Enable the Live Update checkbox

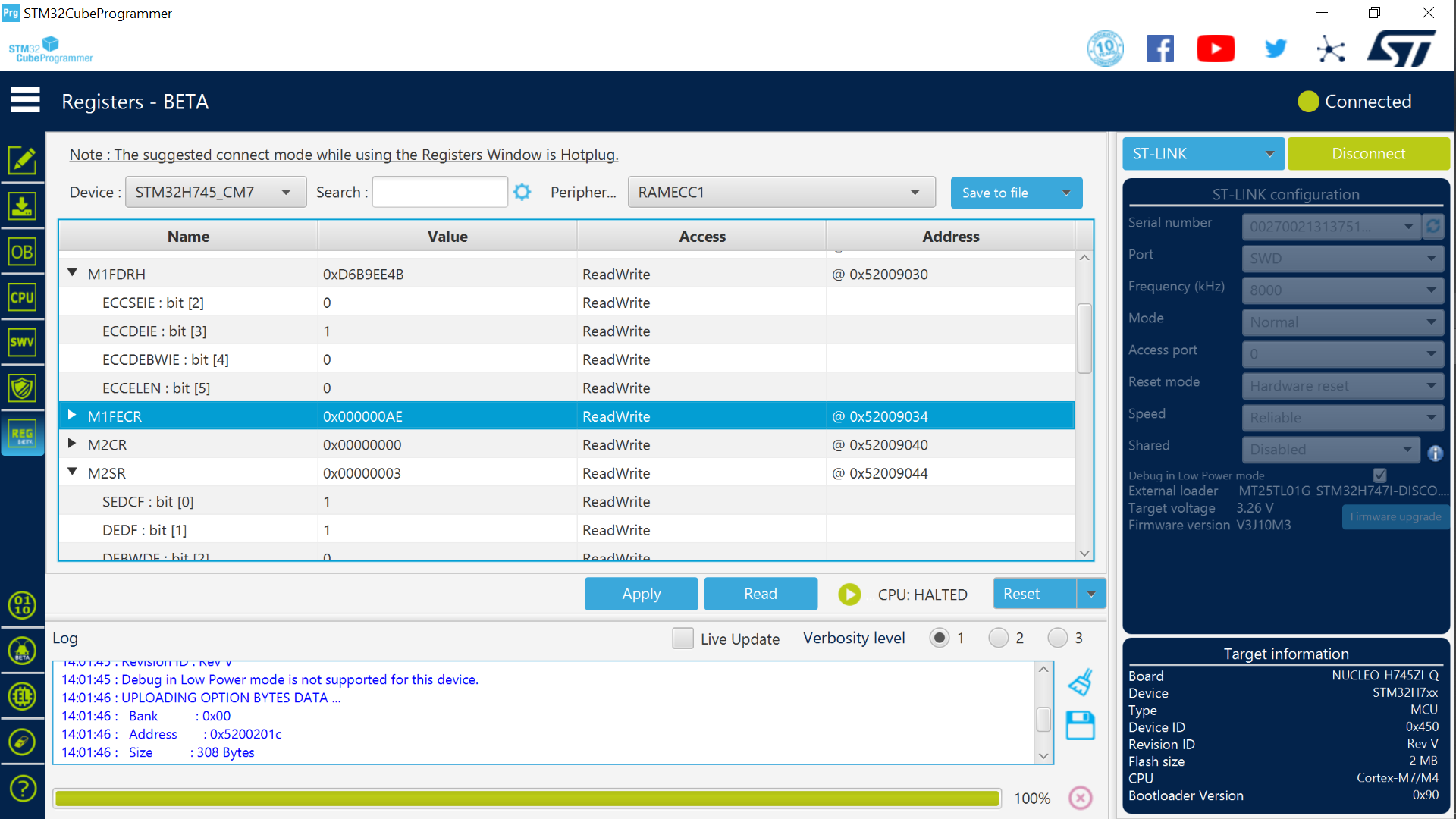pyautogui.click(x=682, y=638)
